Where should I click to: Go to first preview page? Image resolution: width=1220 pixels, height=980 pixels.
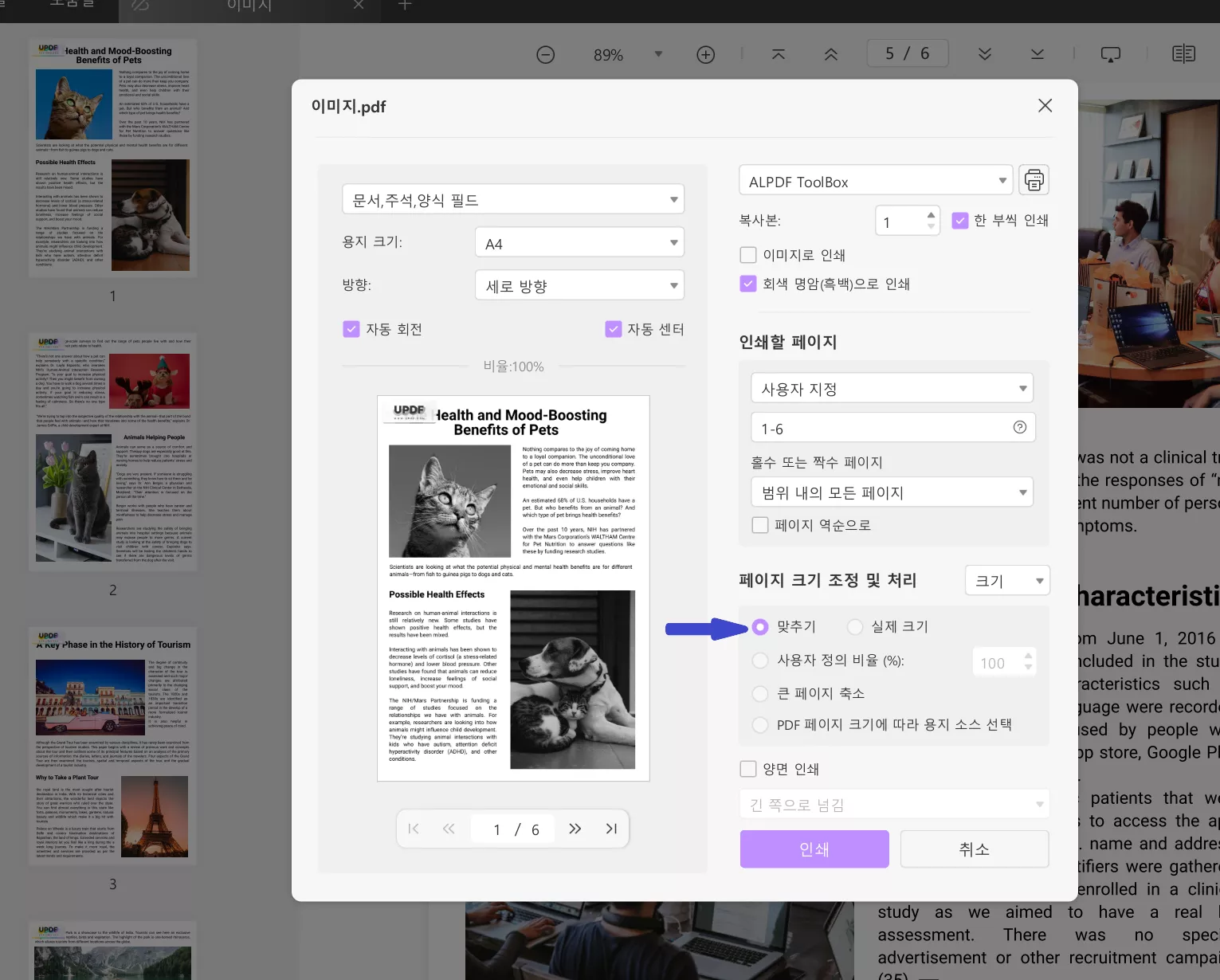414,829
